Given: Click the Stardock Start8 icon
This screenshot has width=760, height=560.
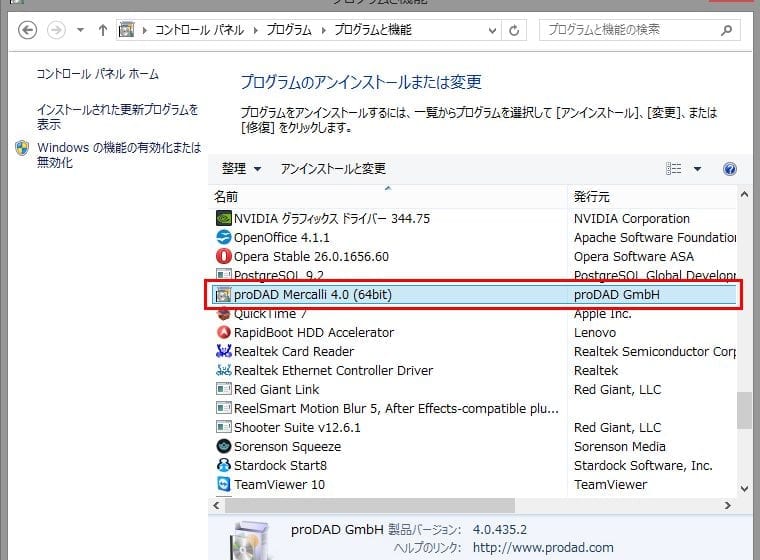Looking at the screenshot, I should click(x=223, y=465).
